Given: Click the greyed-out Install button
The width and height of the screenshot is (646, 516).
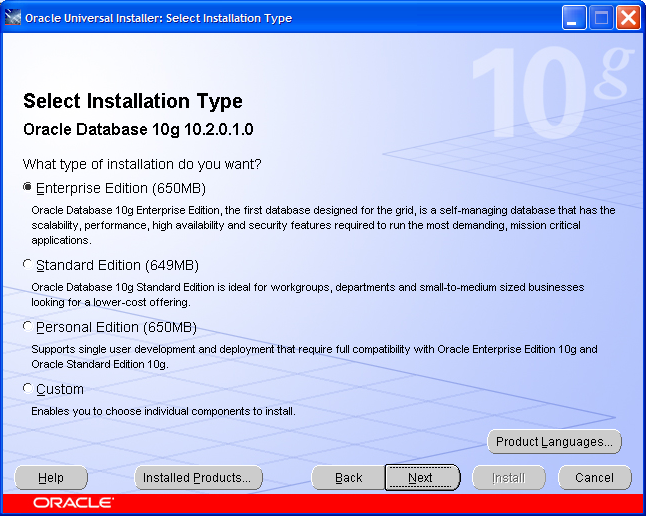Looking at the screenshot, I should pyautogui.click(x=509, y=478).
